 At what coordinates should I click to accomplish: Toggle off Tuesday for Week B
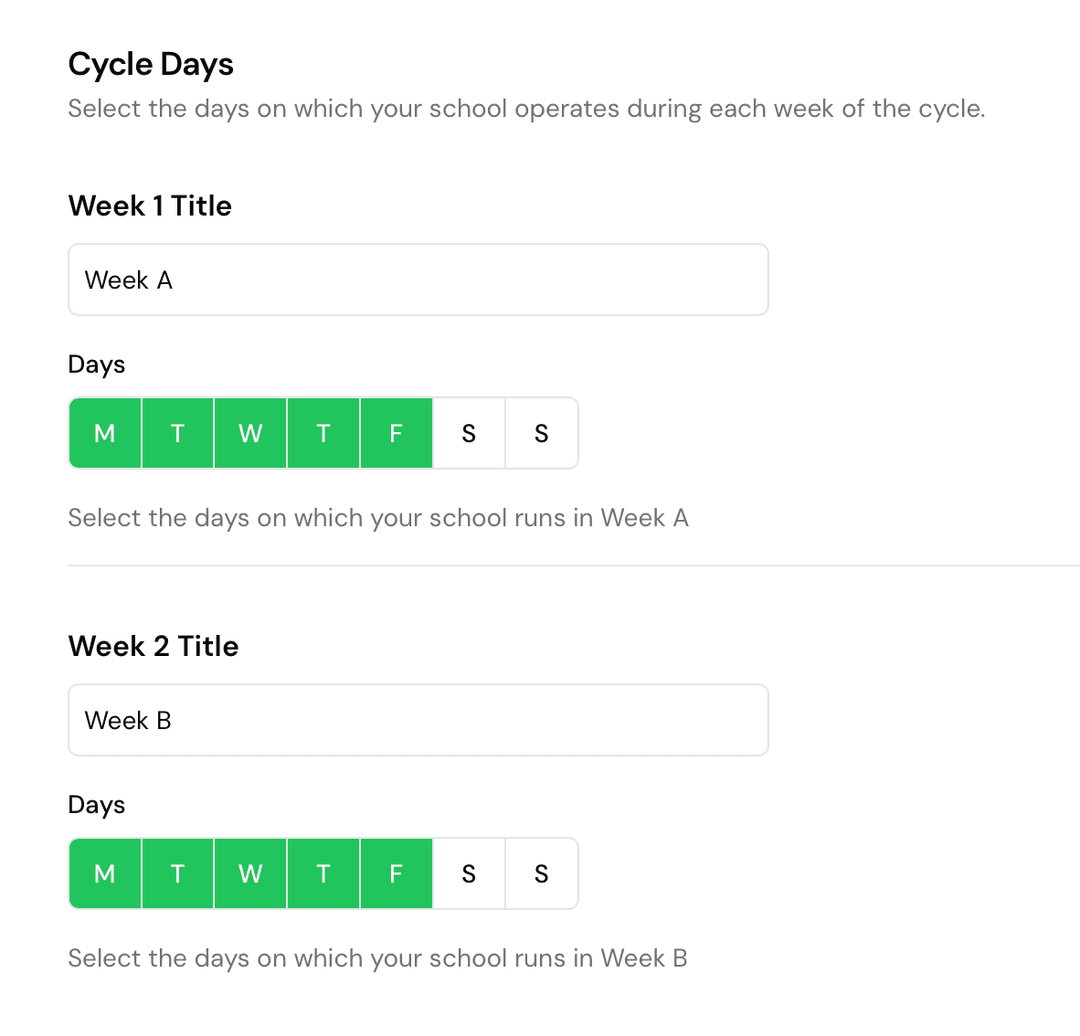[177, 873]
